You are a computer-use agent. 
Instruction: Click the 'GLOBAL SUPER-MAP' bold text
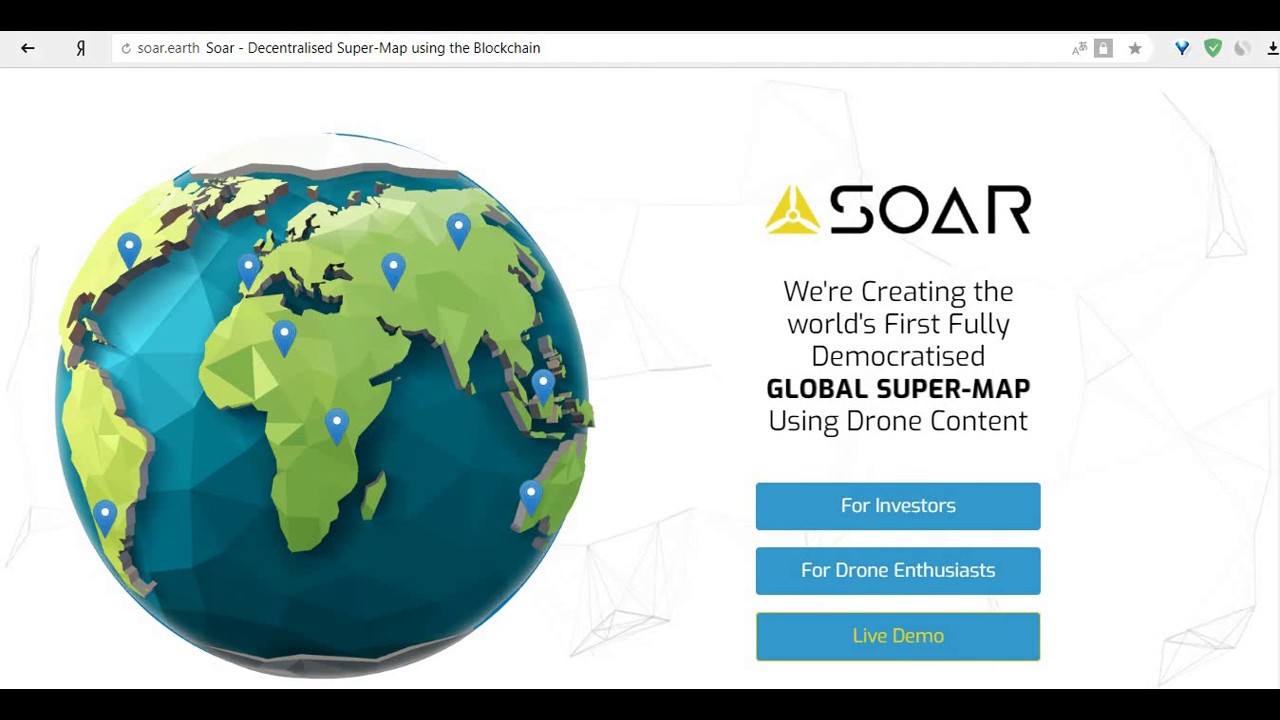898,388
